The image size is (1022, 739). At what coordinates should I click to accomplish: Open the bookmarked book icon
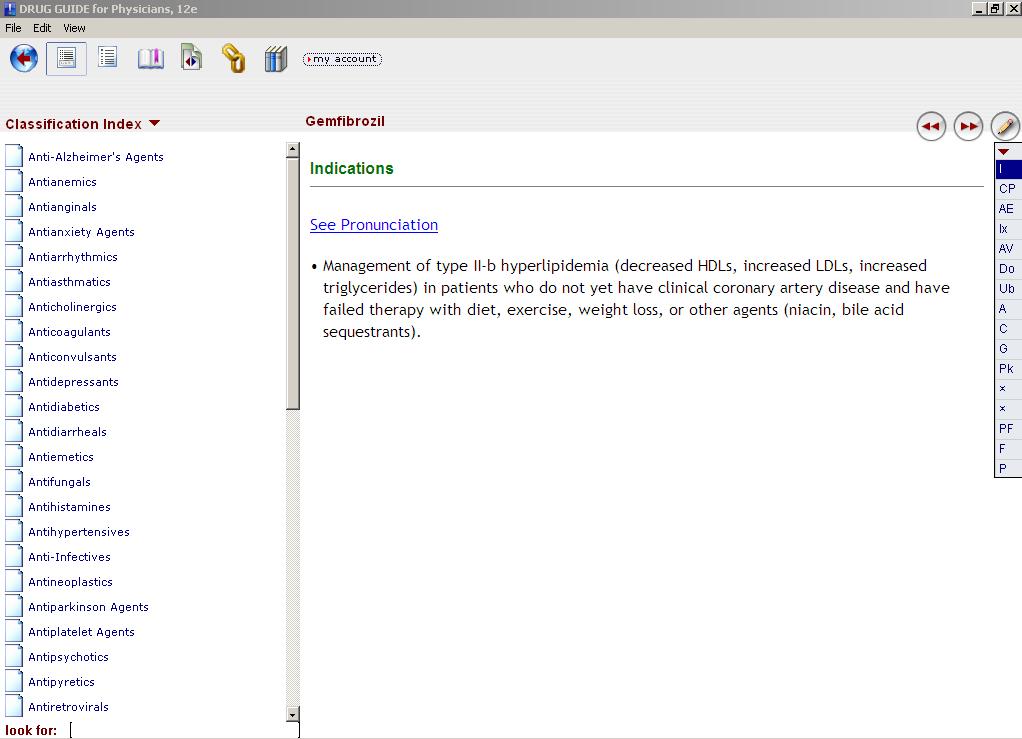pos(150,59)
